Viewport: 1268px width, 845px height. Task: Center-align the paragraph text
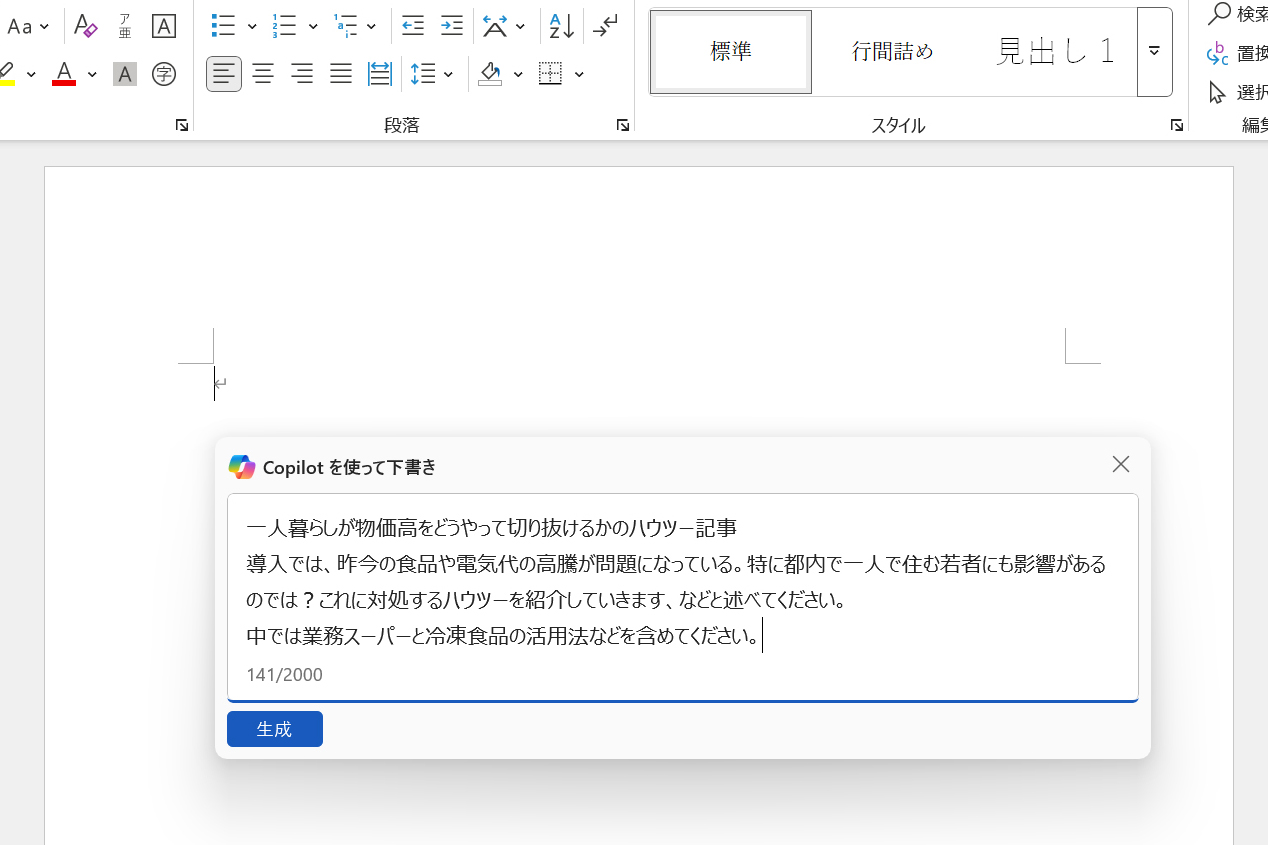263,74
